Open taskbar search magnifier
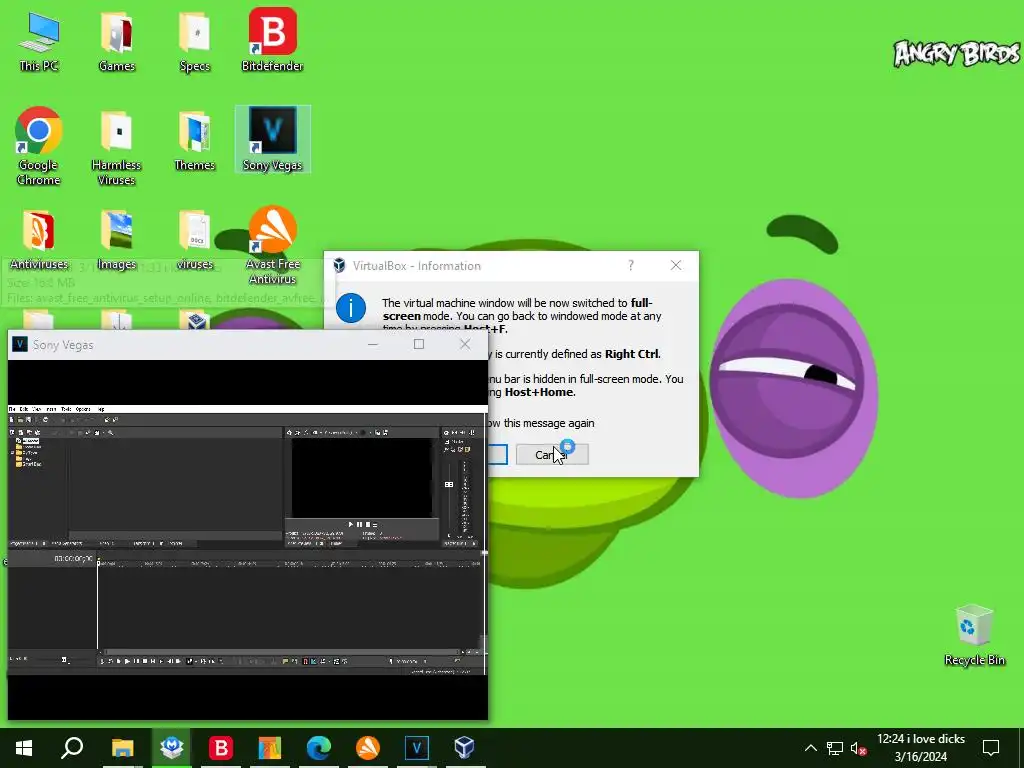The width and height of the screenshot is (1024, 768). [x=72, y=748]
